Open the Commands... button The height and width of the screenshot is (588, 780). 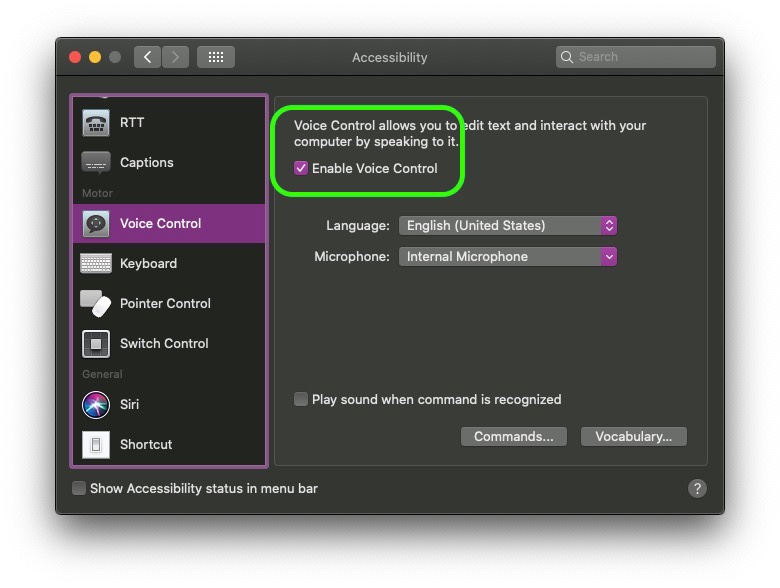513,437
